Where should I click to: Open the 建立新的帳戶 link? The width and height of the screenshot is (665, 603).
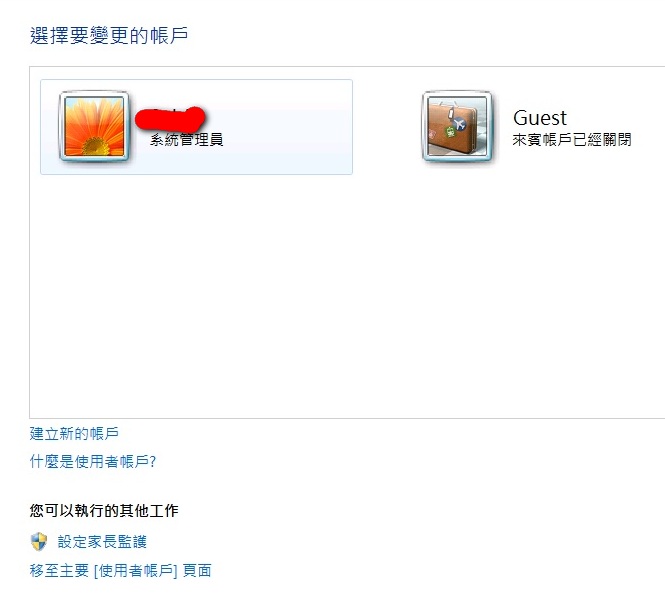(74, 433)
